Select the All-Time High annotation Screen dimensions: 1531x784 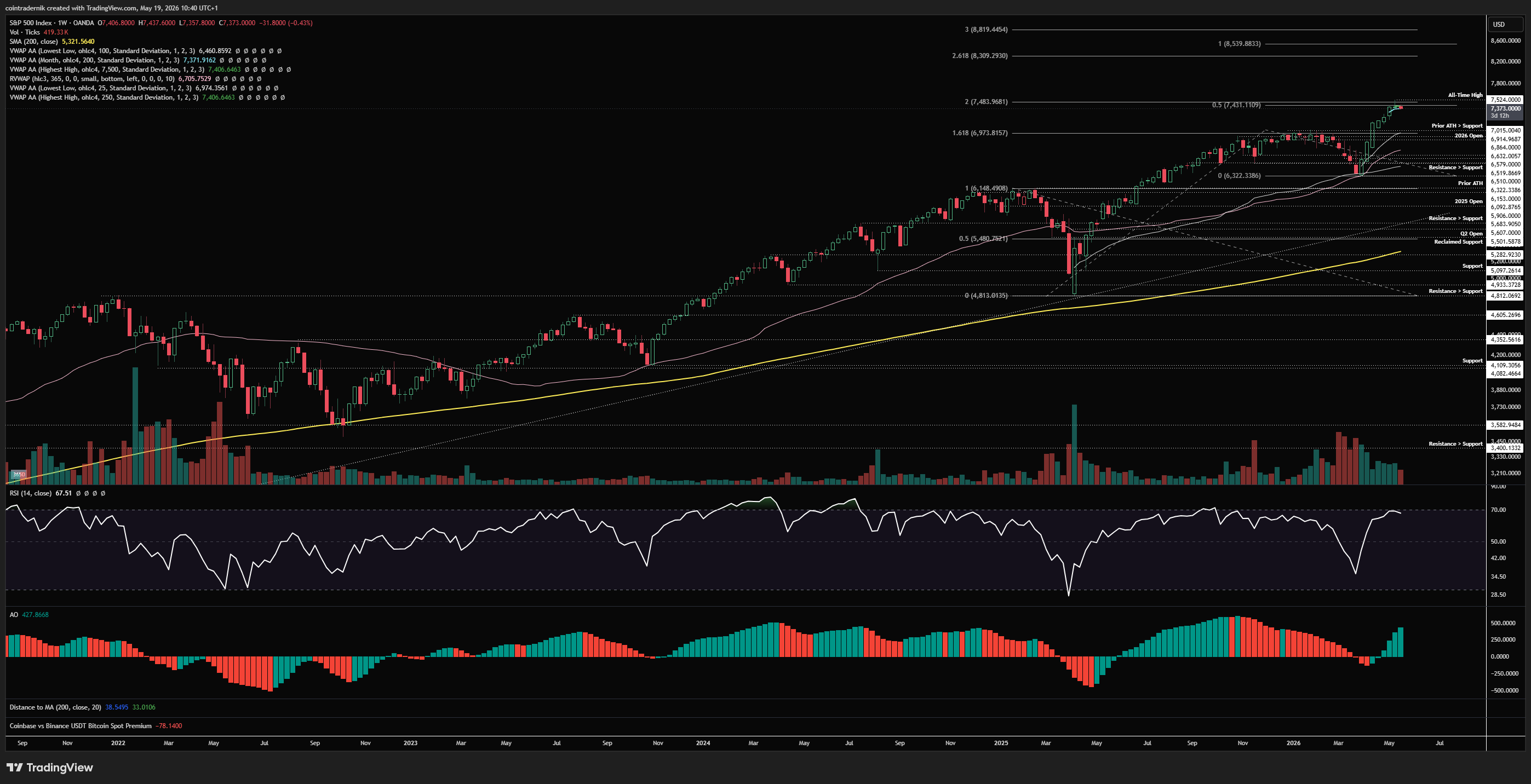tap(1465, 95)
